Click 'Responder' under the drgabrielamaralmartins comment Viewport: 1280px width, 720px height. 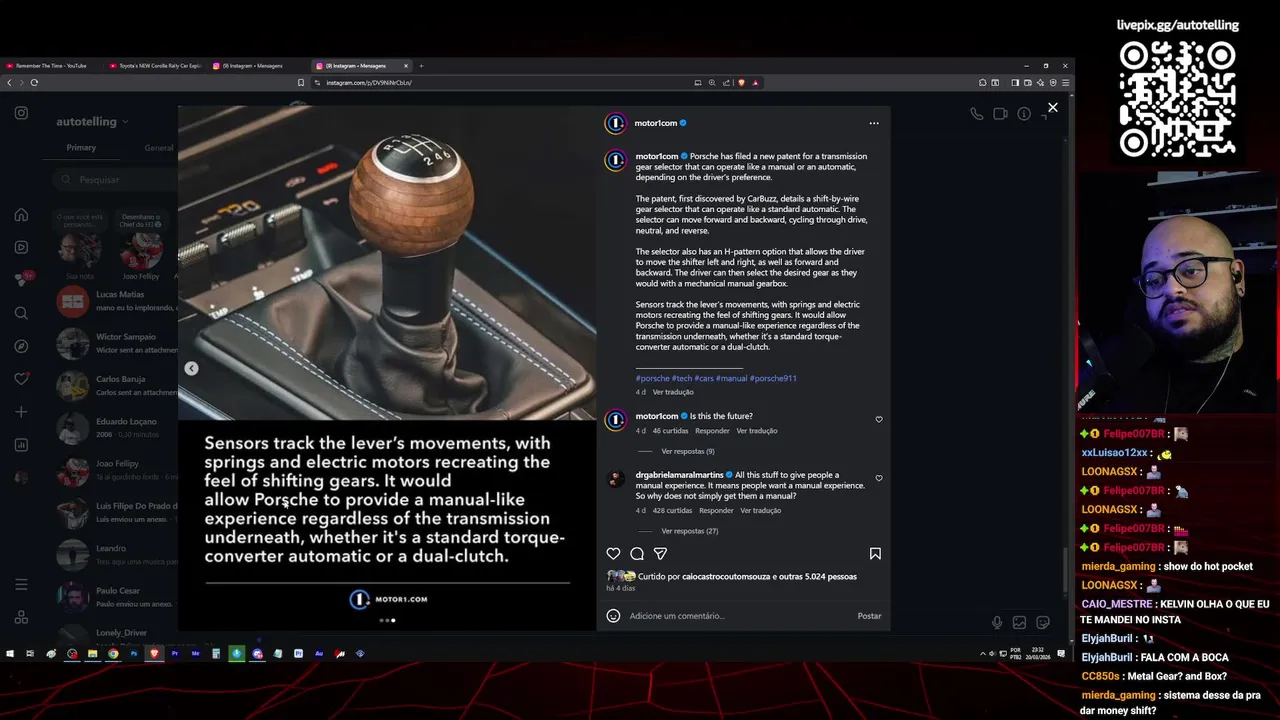coord(716,510)
